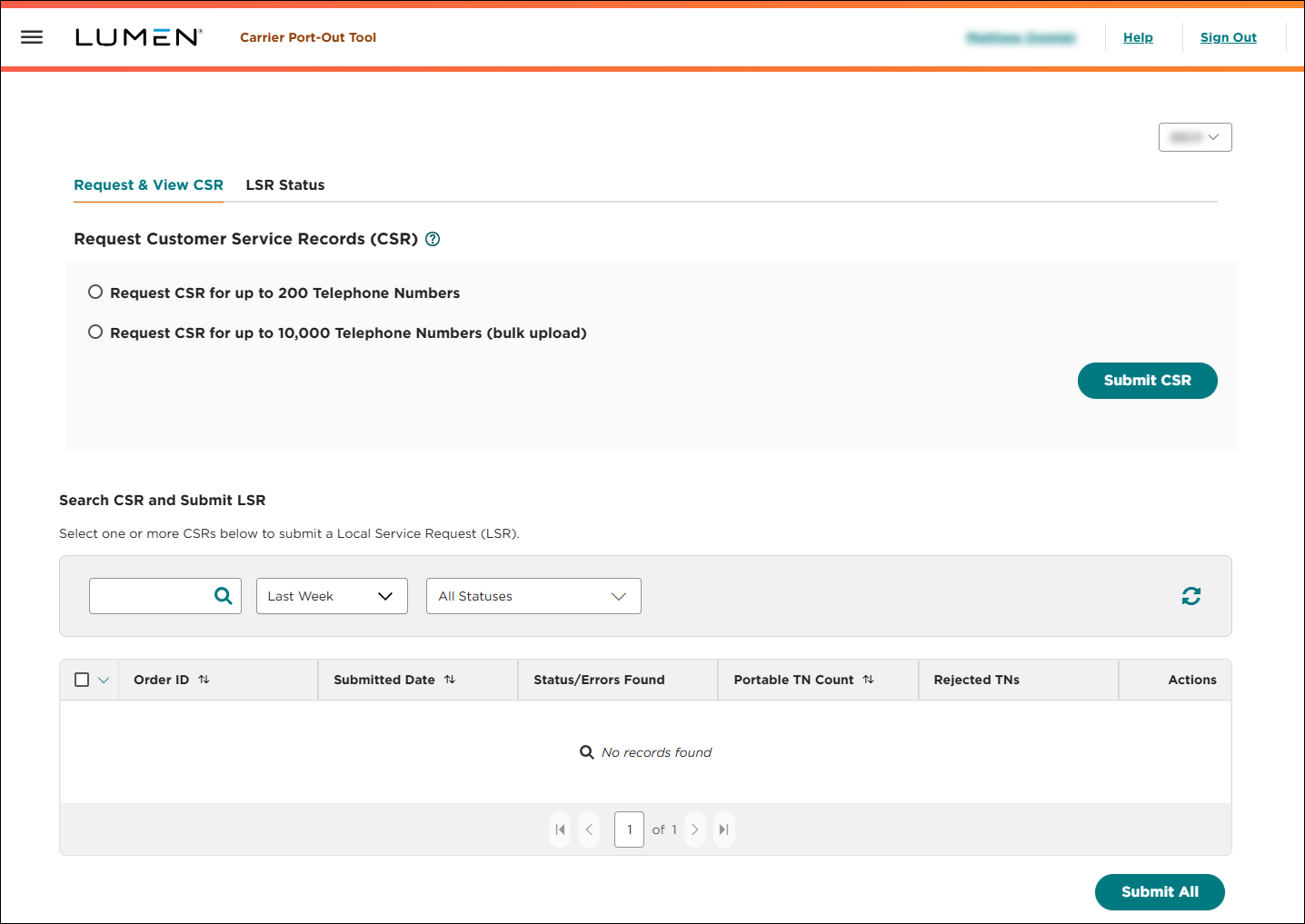This screenshot has height=924, width=1305.
Task: Check the select-all checkbox in table header
Action: (82, 680)
